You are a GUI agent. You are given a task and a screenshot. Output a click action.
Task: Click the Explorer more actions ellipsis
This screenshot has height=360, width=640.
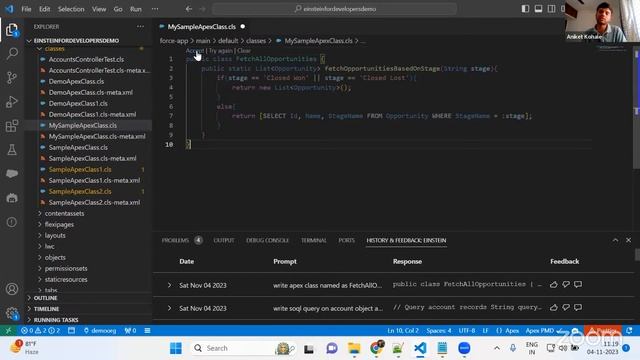point(140,27)
